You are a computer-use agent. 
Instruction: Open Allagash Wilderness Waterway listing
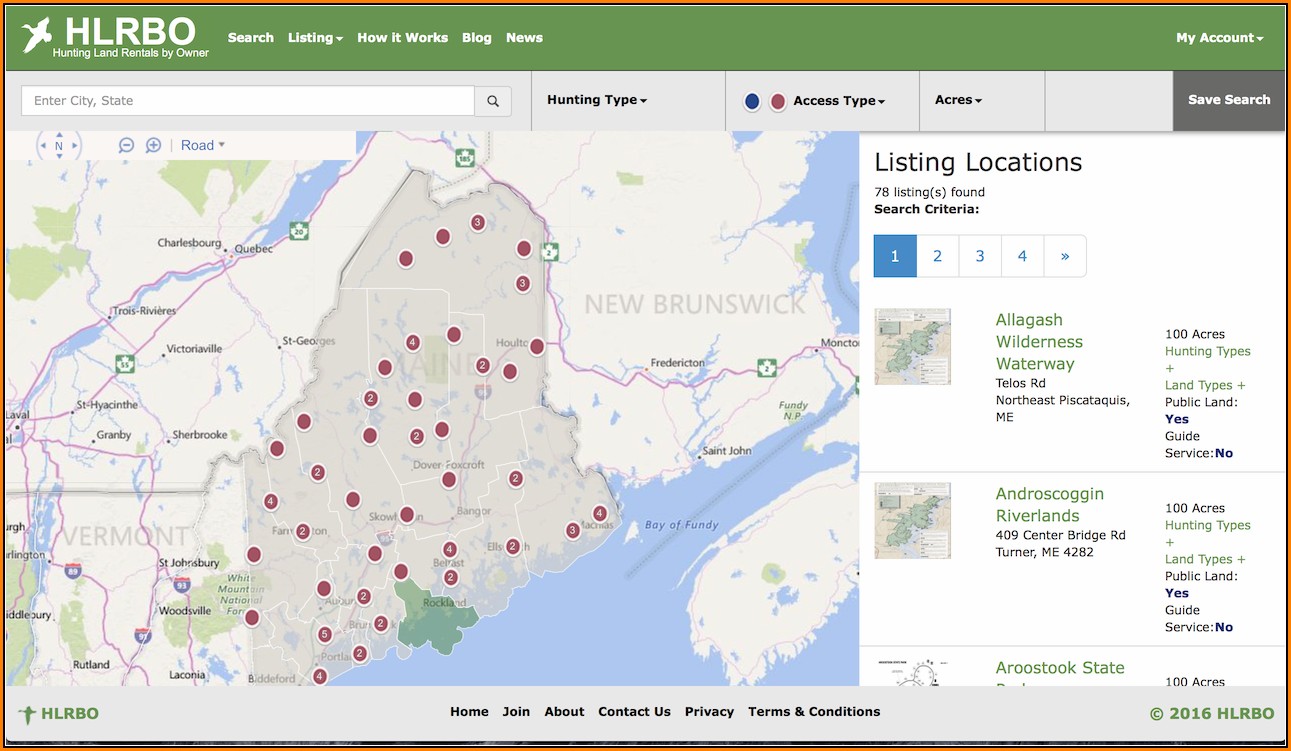click(1039, 342)
